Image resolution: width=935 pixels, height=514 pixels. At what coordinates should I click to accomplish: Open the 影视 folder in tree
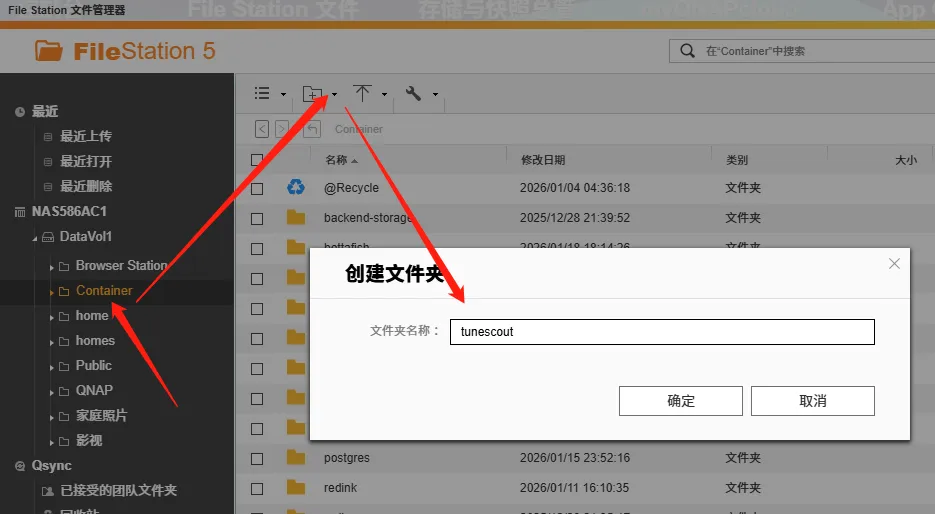click(89, 441)
